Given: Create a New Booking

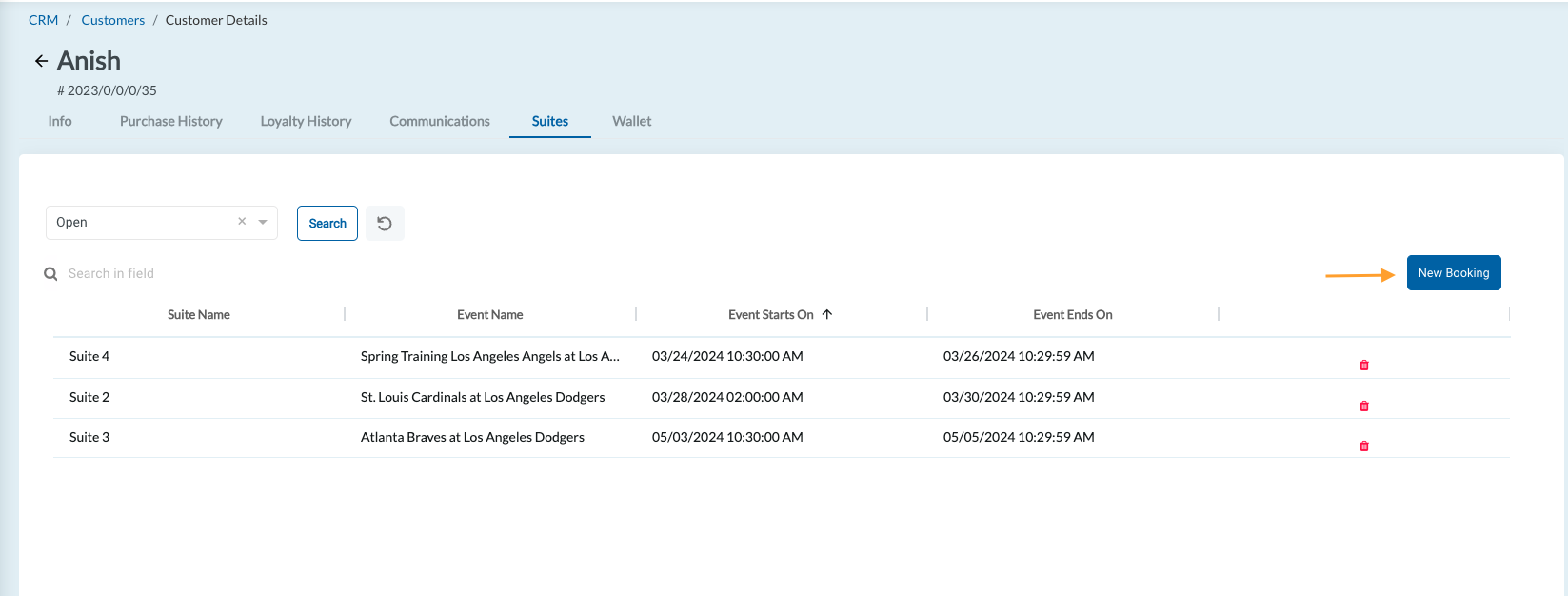Looking at the screenshot, I should coord(1454,272).
